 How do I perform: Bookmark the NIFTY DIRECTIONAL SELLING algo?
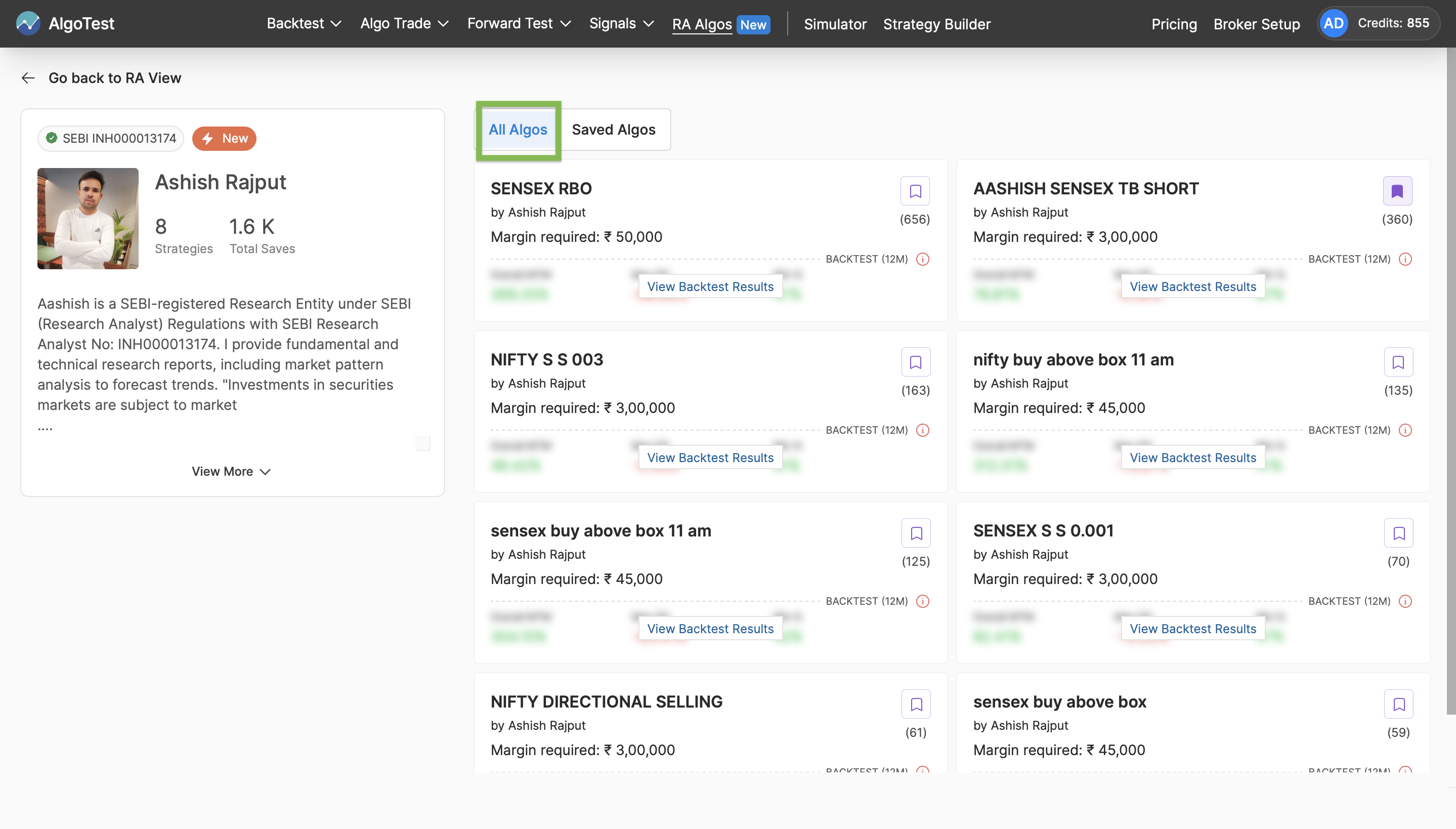(x=916, y=704)
